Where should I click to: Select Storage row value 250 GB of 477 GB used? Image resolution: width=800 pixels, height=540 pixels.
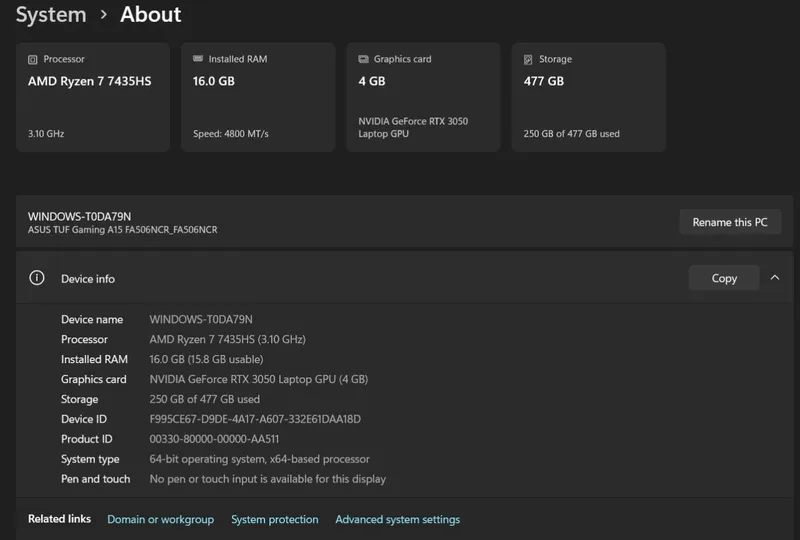(x=205, y=399)
